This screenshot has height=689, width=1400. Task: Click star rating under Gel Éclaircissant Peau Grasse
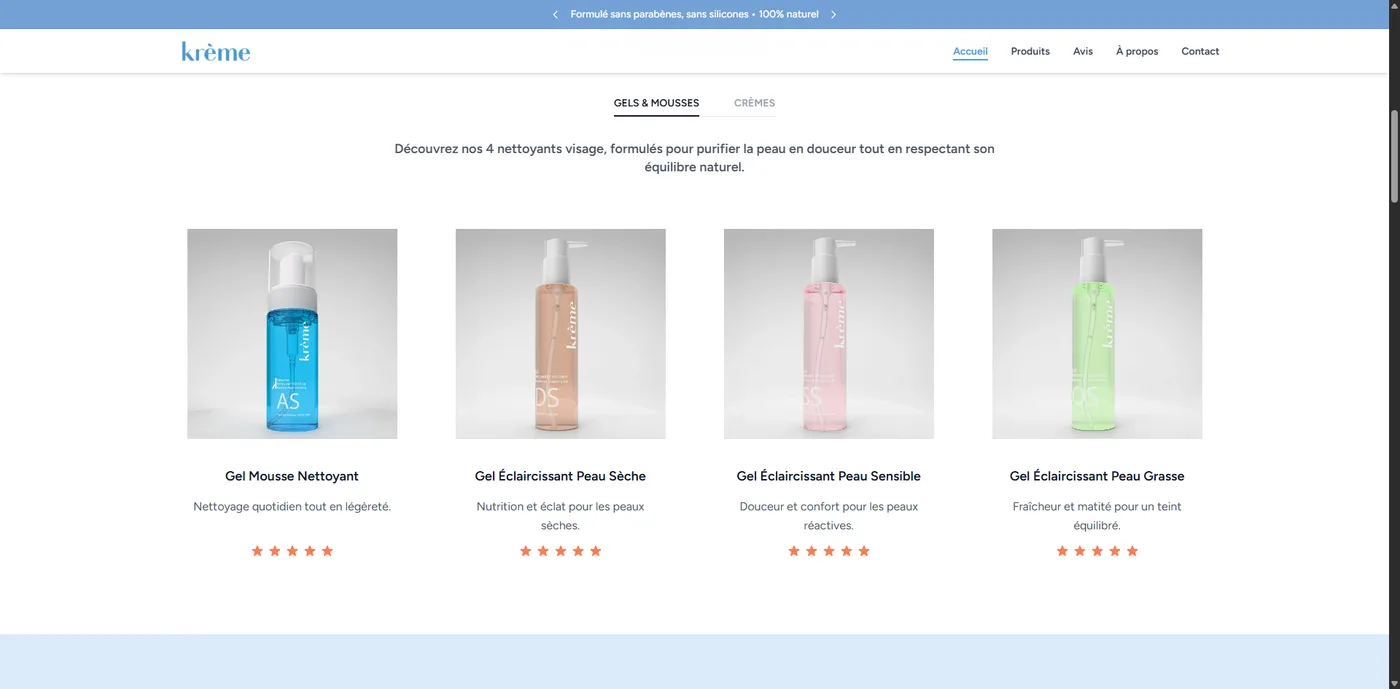pos(1097,551)
